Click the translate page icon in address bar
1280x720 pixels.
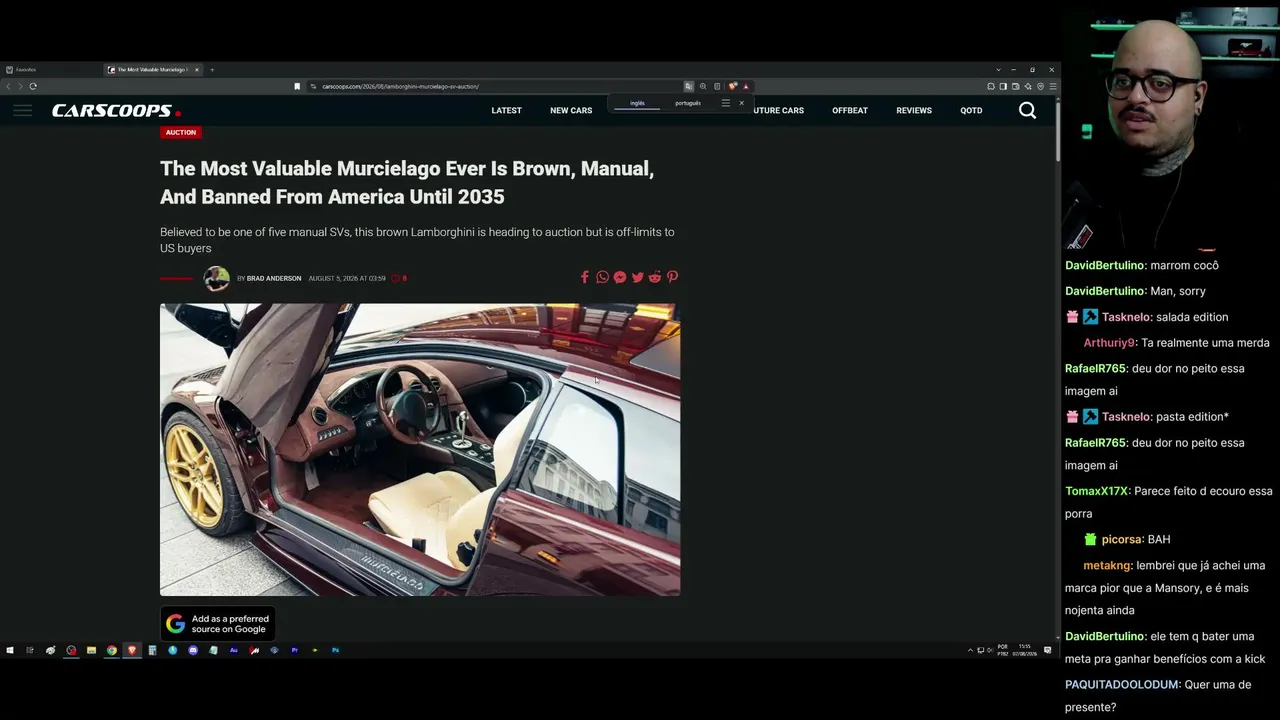point(688,86)
